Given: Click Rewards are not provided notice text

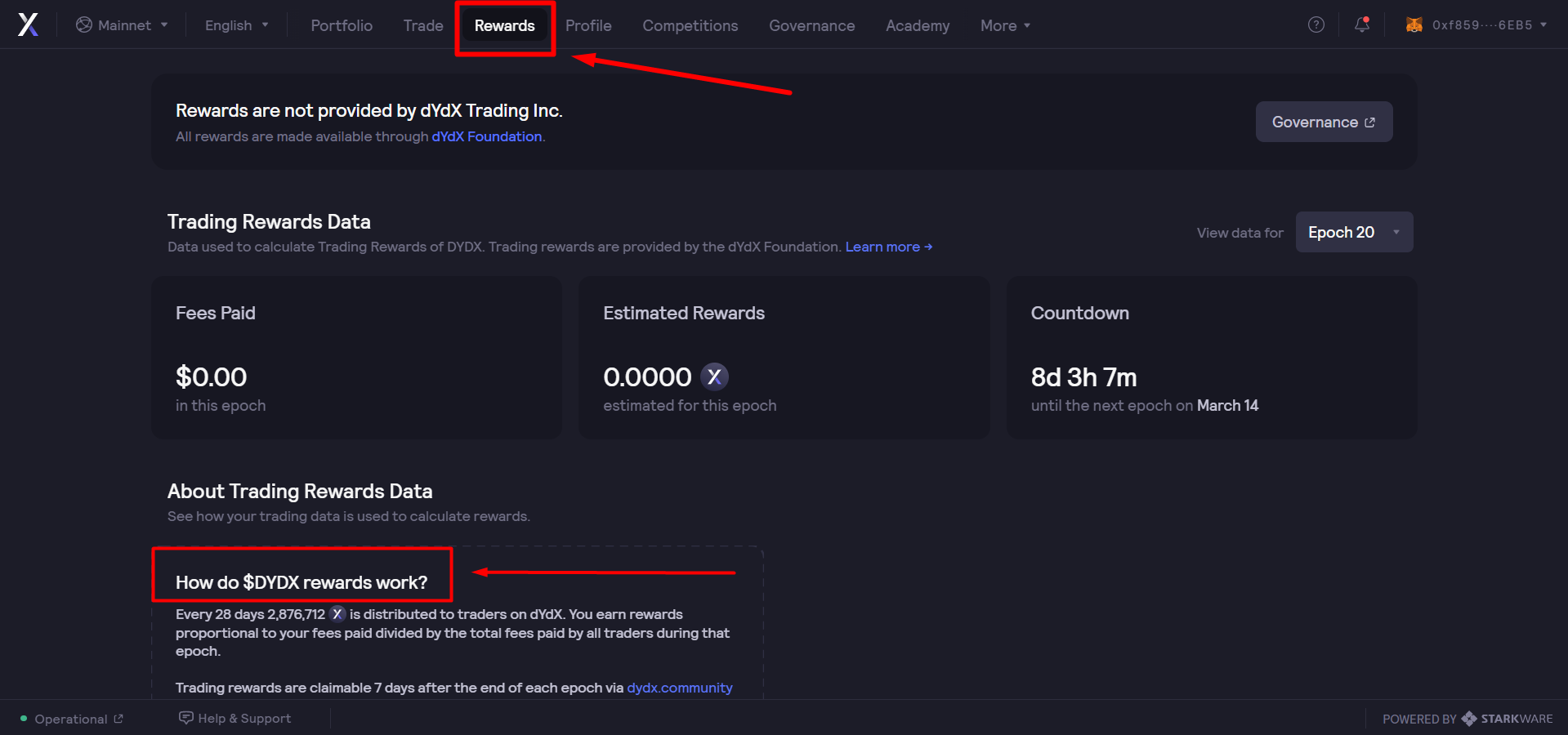Looking at the screenshot, I should coord(369,110).
